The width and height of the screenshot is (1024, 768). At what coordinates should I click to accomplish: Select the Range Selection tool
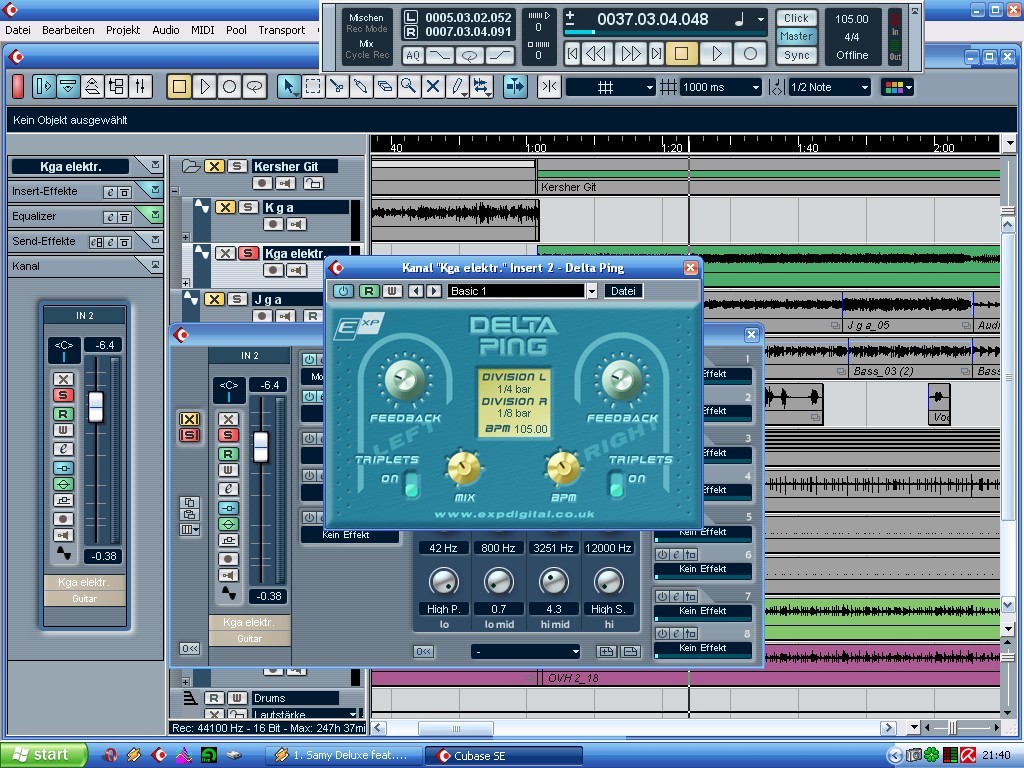313,87
